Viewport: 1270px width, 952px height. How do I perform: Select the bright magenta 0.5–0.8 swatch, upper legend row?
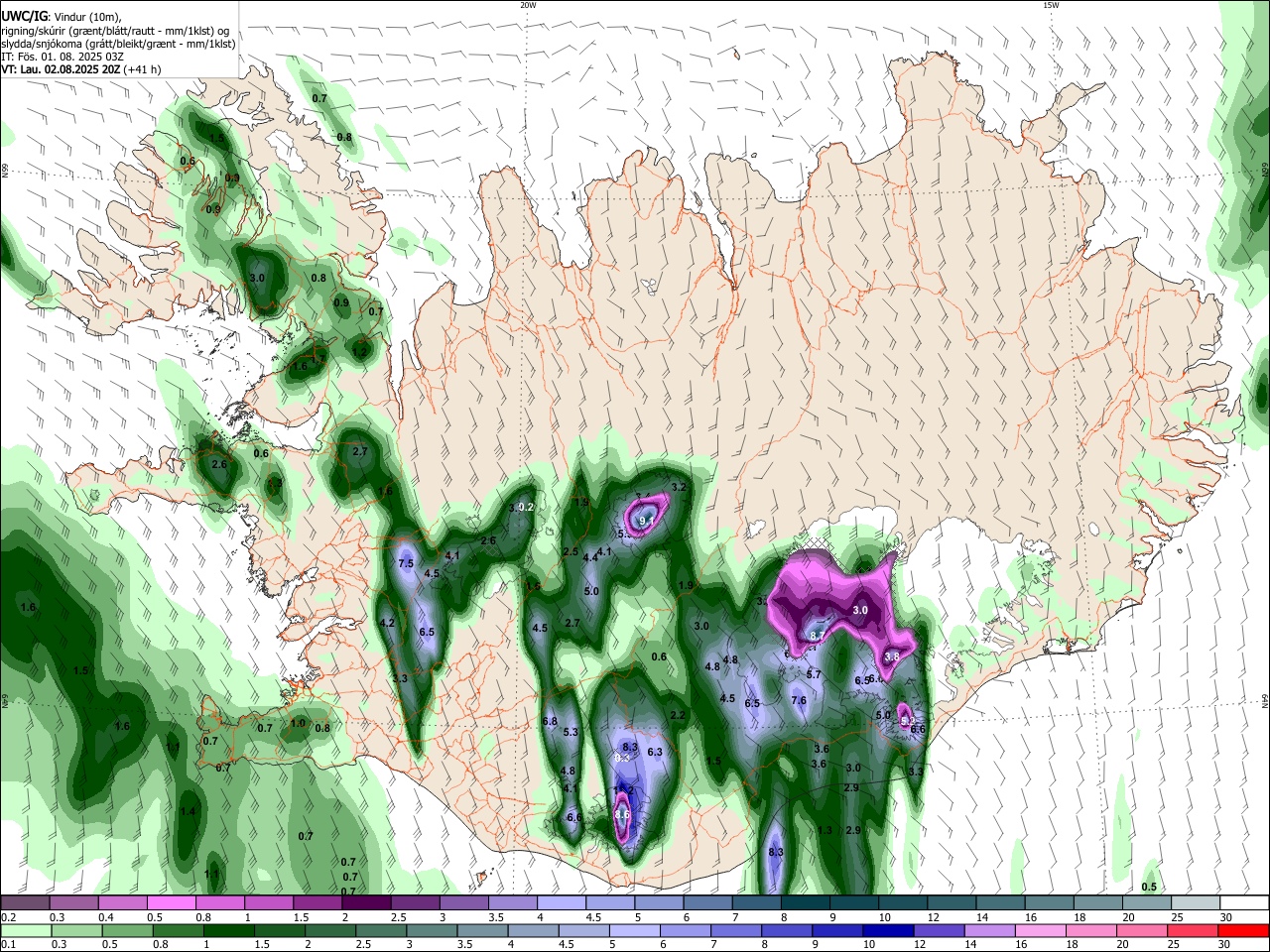point(171,902)
